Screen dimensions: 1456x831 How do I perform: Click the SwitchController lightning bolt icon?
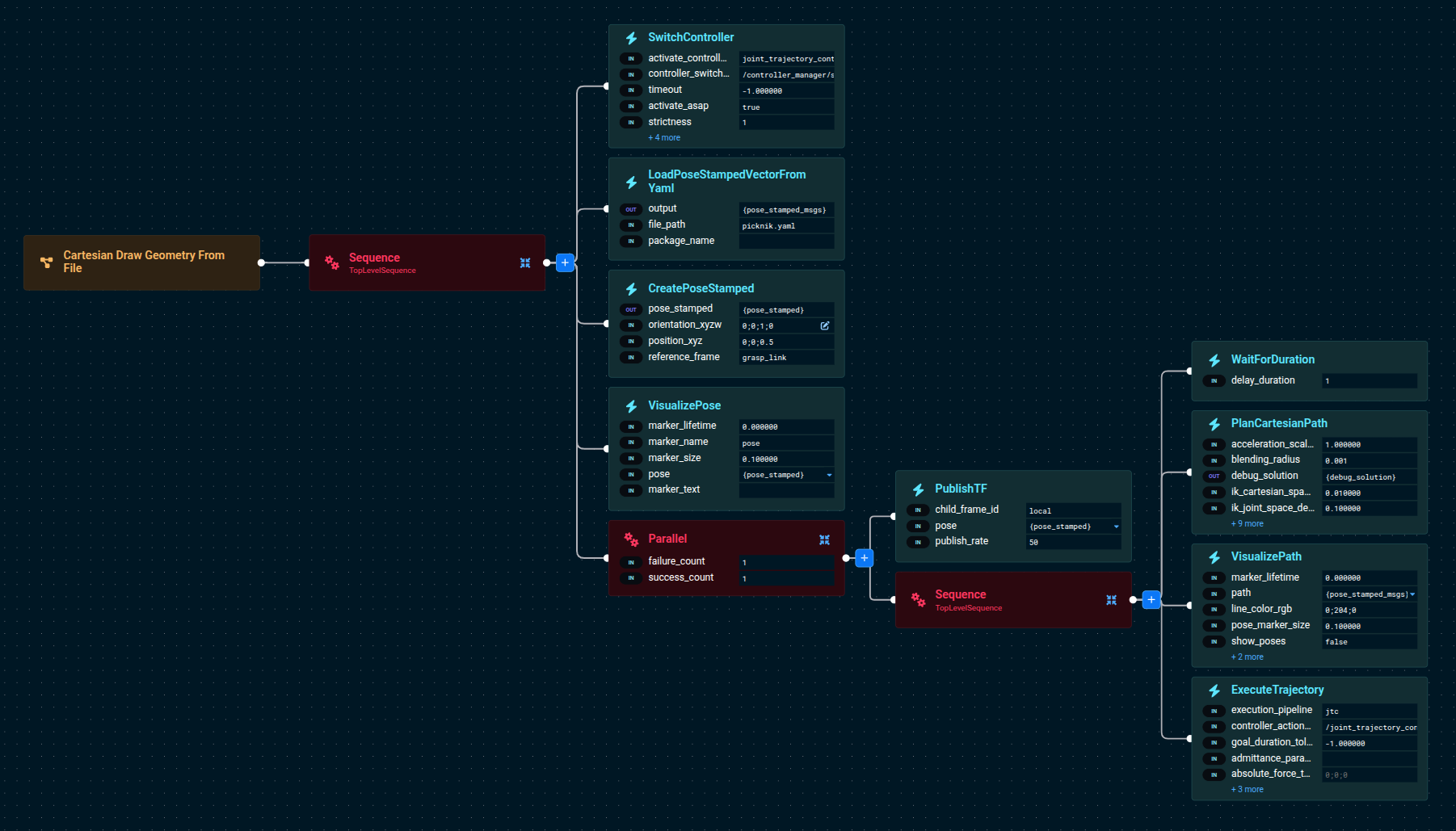631,38
